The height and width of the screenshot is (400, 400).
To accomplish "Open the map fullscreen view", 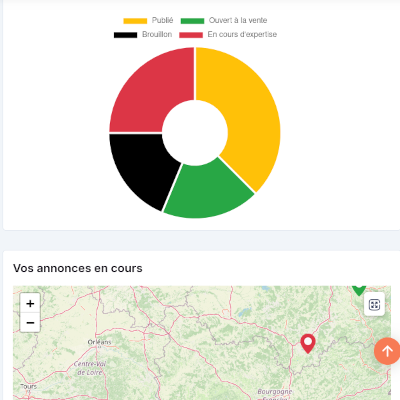I will [374, 304].
